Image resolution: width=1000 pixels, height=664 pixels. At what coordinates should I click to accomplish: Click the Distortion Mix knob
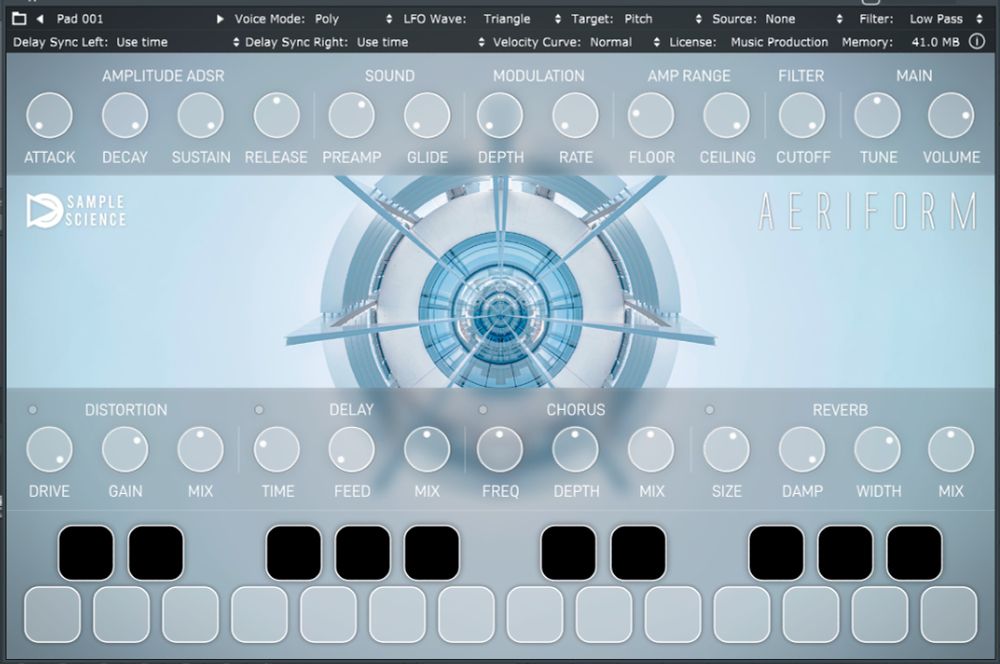pos(200,450)
